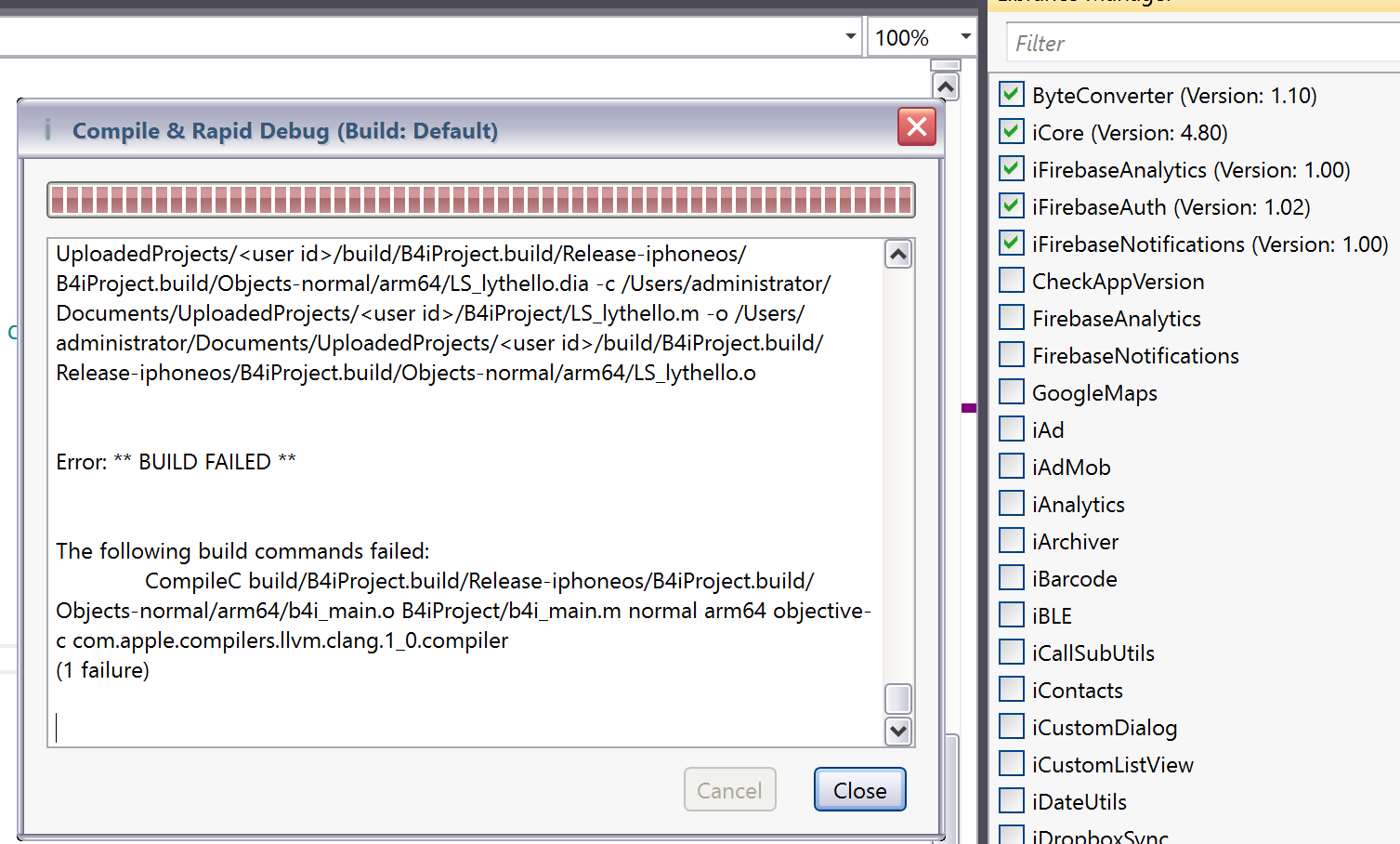Enable the iAnalytics library checkbox

click(x=1012, y=504)
